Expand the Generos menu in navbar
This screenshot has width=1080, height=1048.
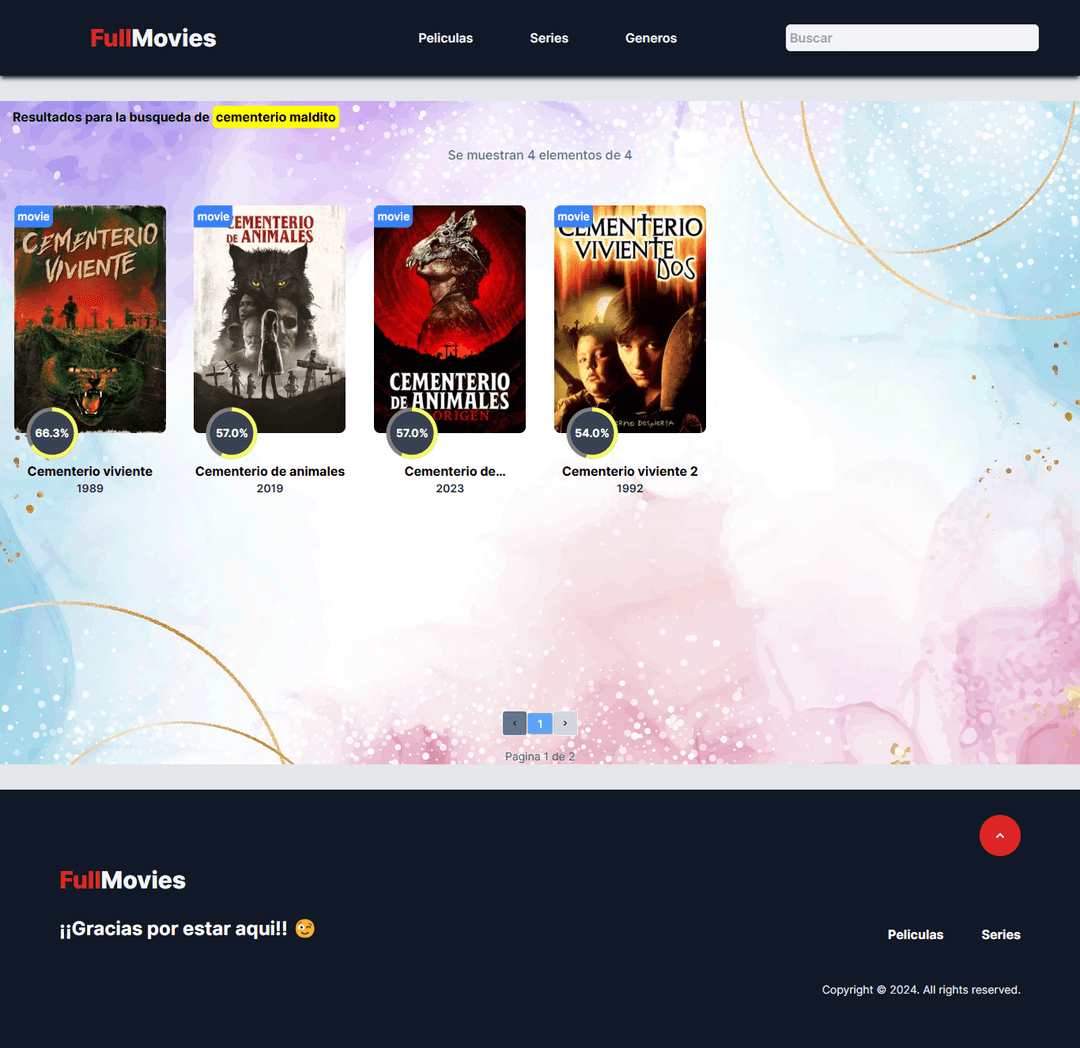coord(651,38)
